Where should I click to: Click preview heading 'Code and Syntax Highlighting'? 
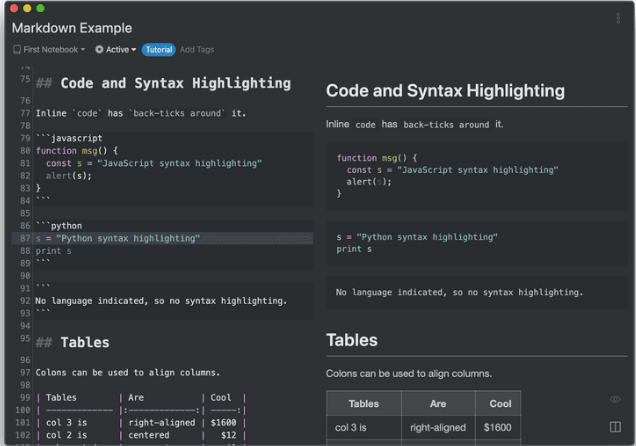pos(445,91)
